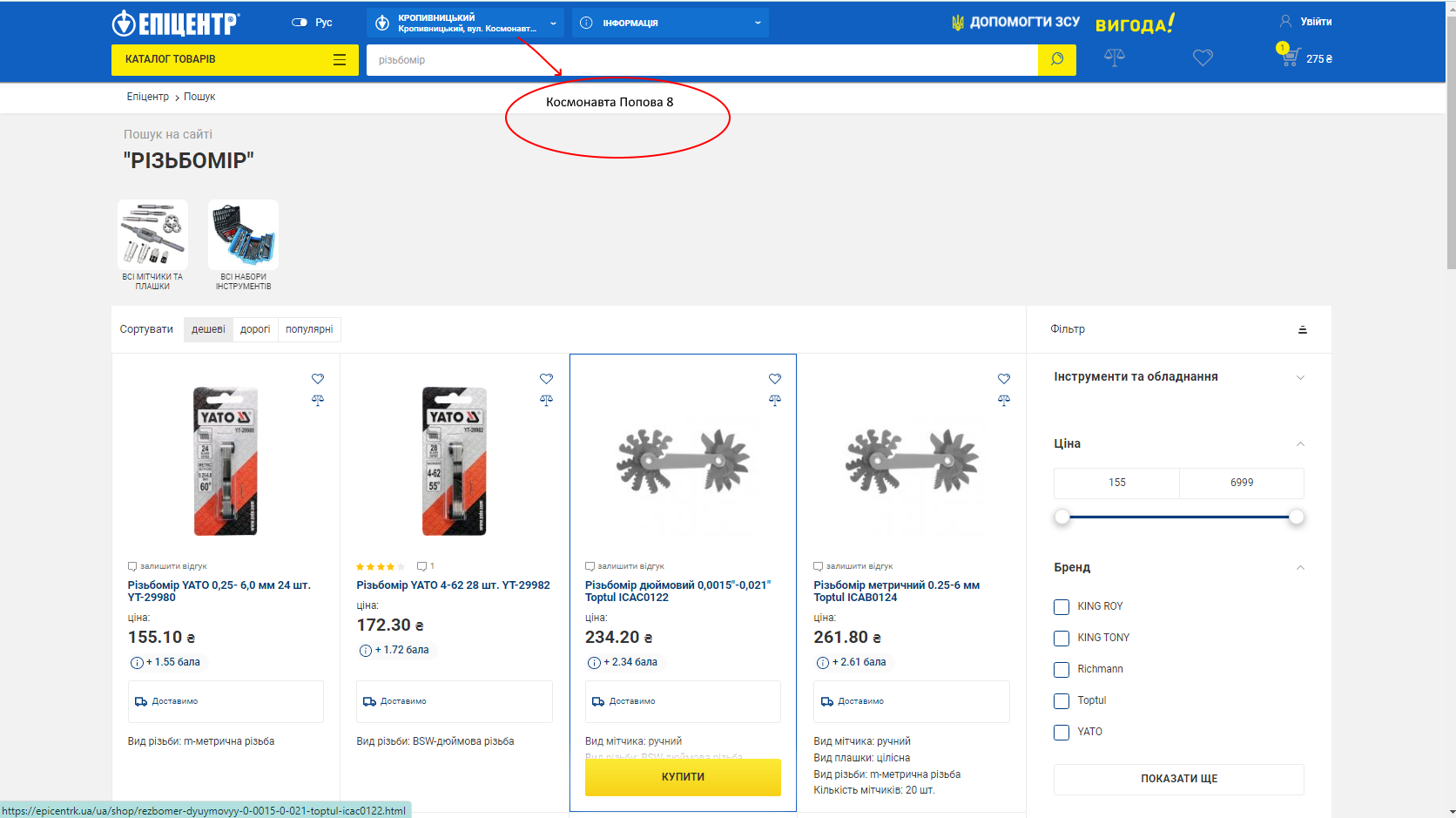Open the Вигода promotions link
The width and height of the screenshot is (1456, 818).
(x=1135, y=24)
